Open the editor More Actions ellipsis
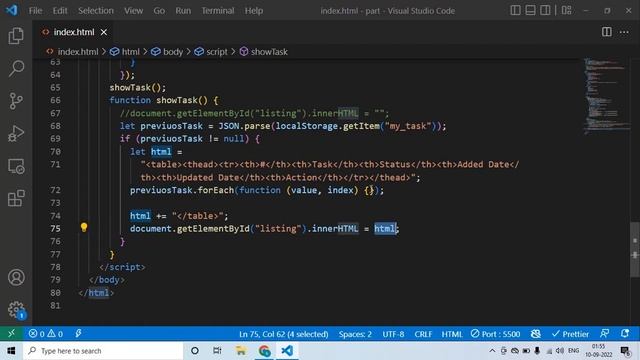The width and height of the screenshot is (640, 360). (624, 32)
